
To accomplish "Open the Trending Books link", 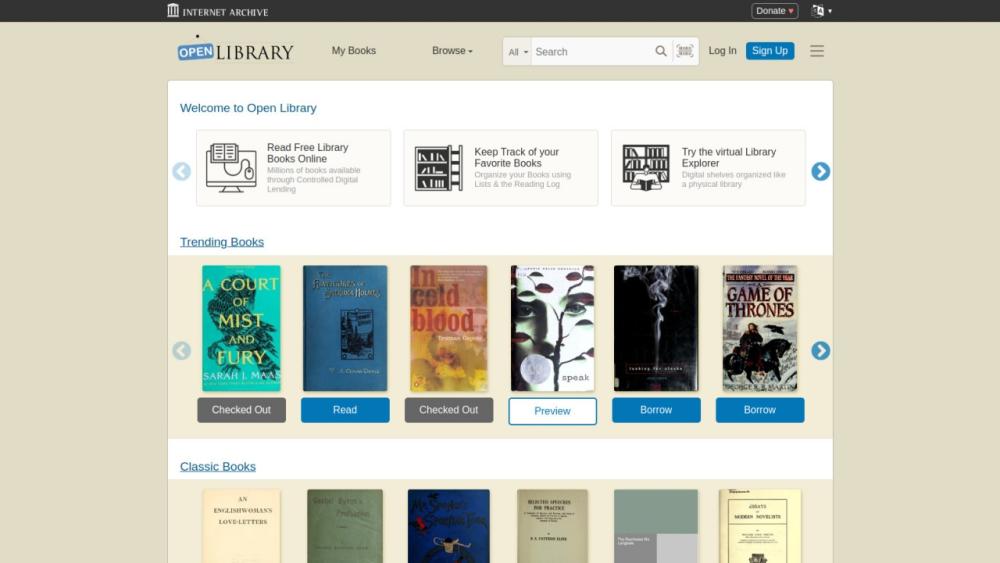I will point(222,242).
